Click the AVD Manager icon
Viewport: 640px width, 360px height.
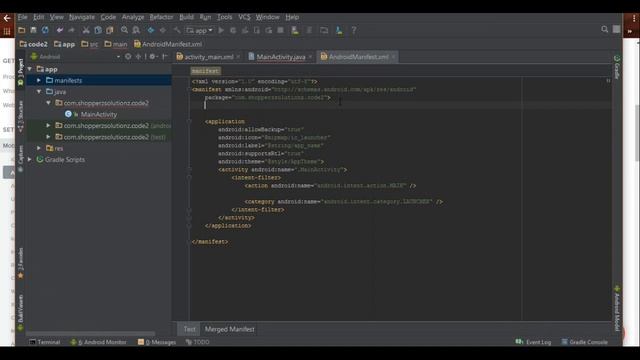pyautogui.click(x=295, y=30)
